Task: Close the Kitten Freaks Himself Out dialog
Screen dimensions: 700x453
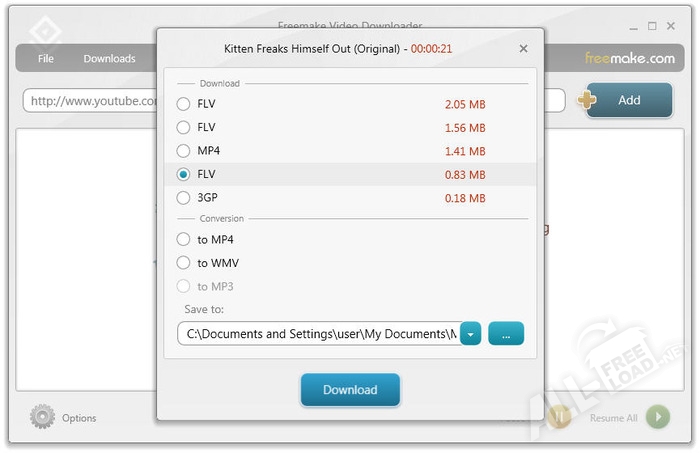Action: click(x=523, y=48)
